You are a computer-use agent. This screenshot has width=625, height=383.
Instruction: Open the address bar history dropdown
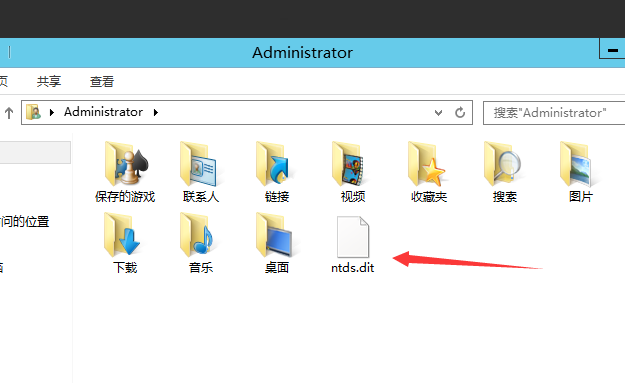click(438, 113)
